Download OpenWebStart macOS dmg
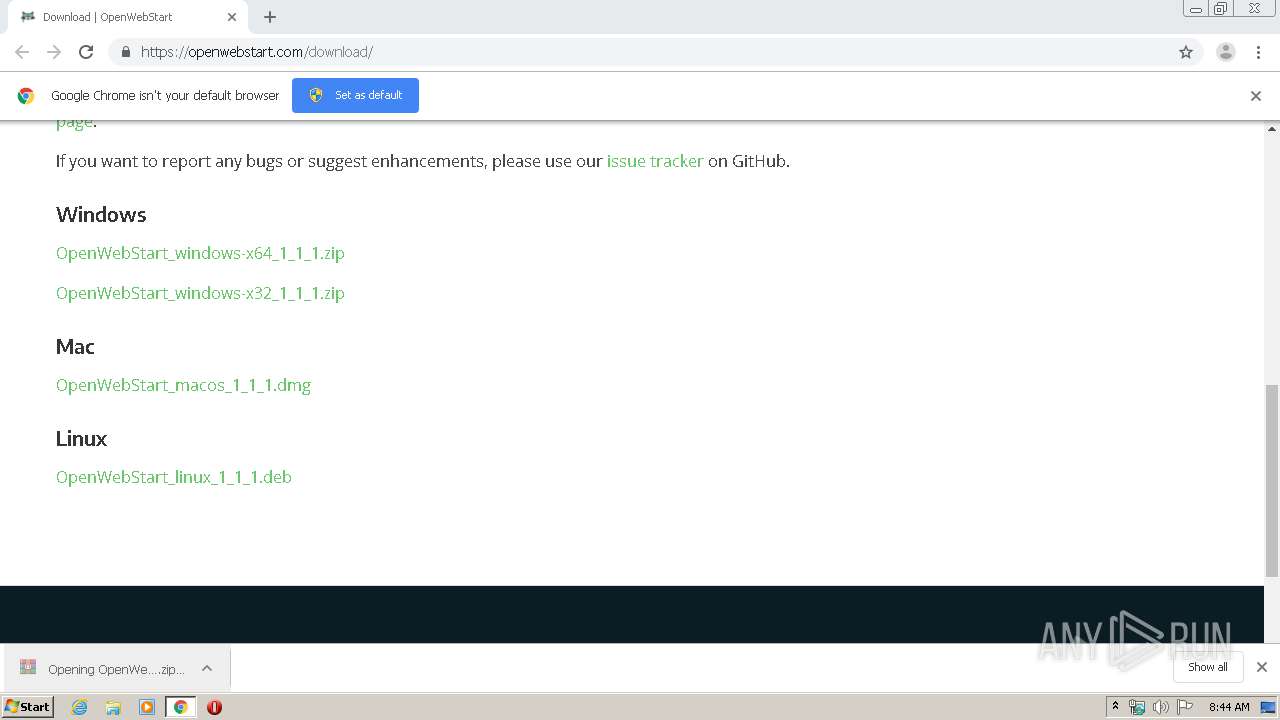The width and height of the screenshot is (1280, 720). pos(183,385)
